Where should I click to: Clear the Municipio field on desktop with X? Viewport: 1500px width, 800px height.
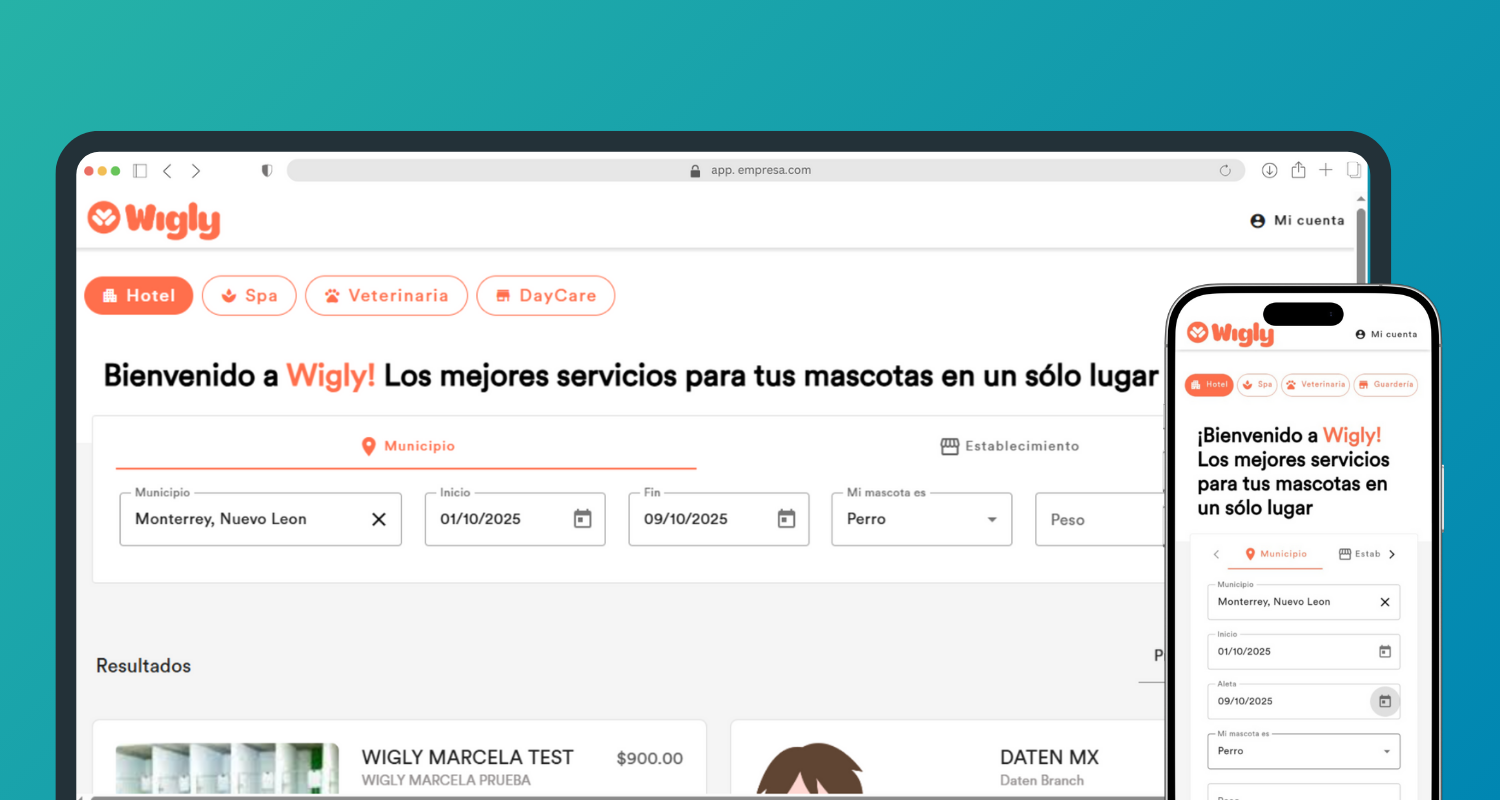tap(379, 519)
